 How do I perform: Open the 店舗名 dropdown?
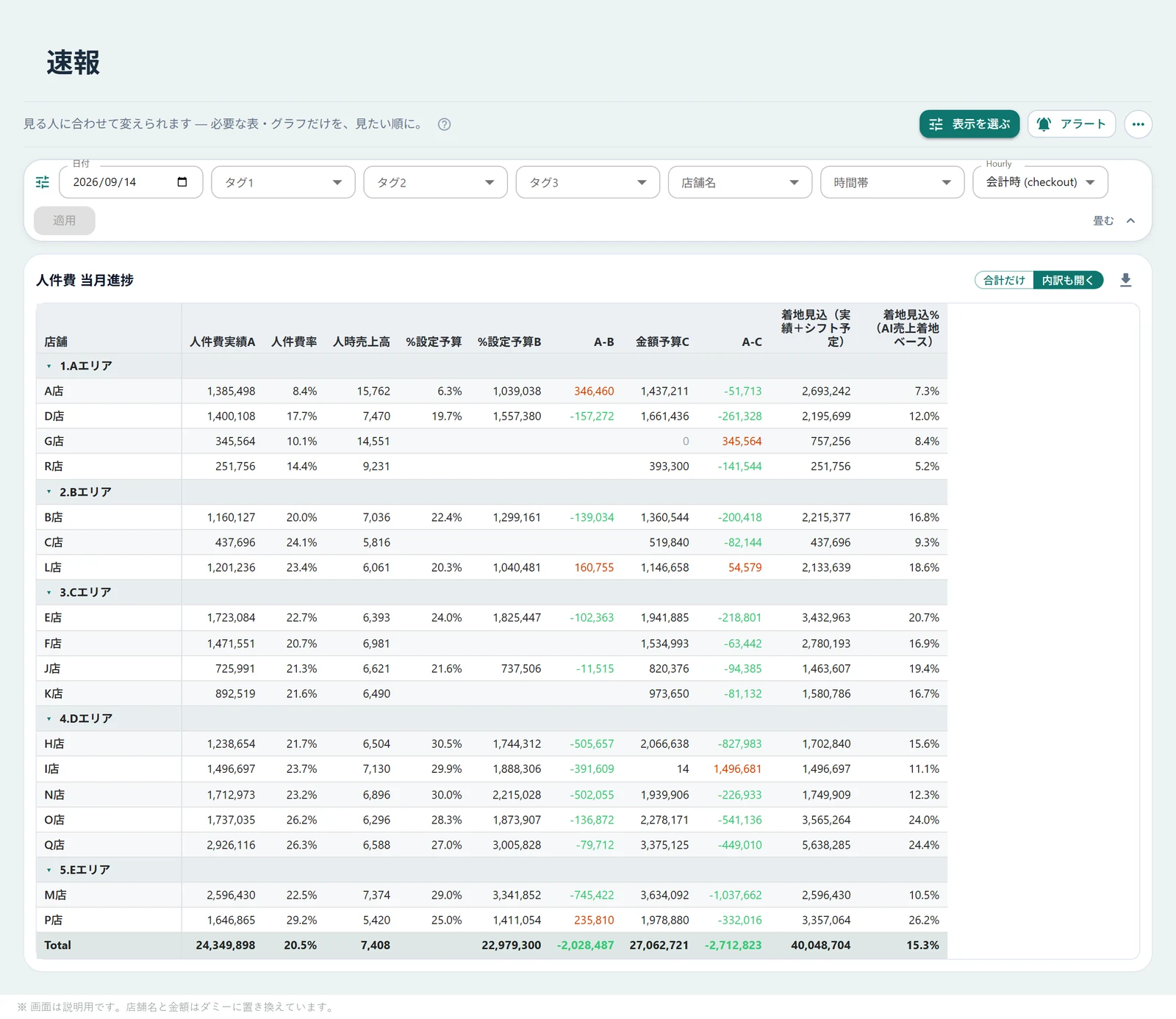point(739,182)
